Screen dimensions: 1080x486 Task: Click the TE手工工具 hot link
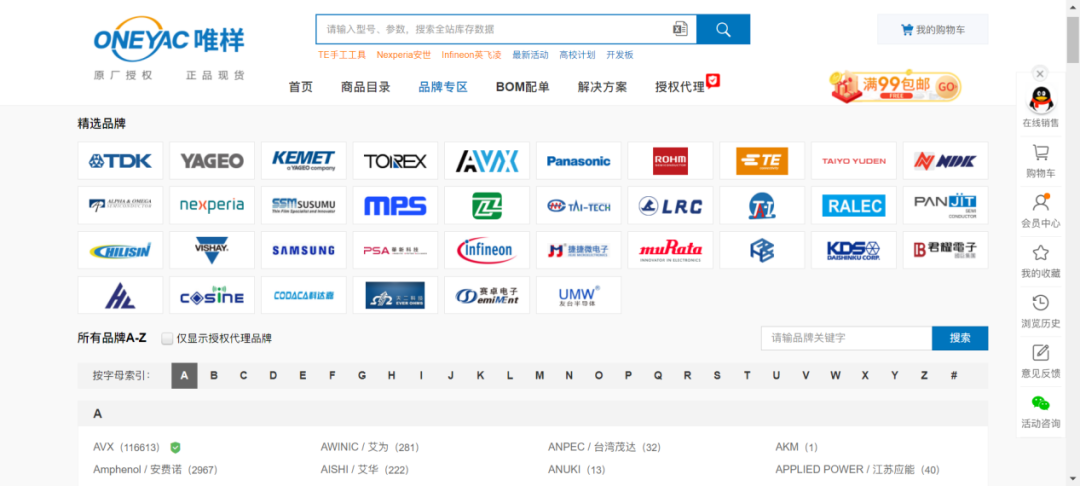[342, 54]
